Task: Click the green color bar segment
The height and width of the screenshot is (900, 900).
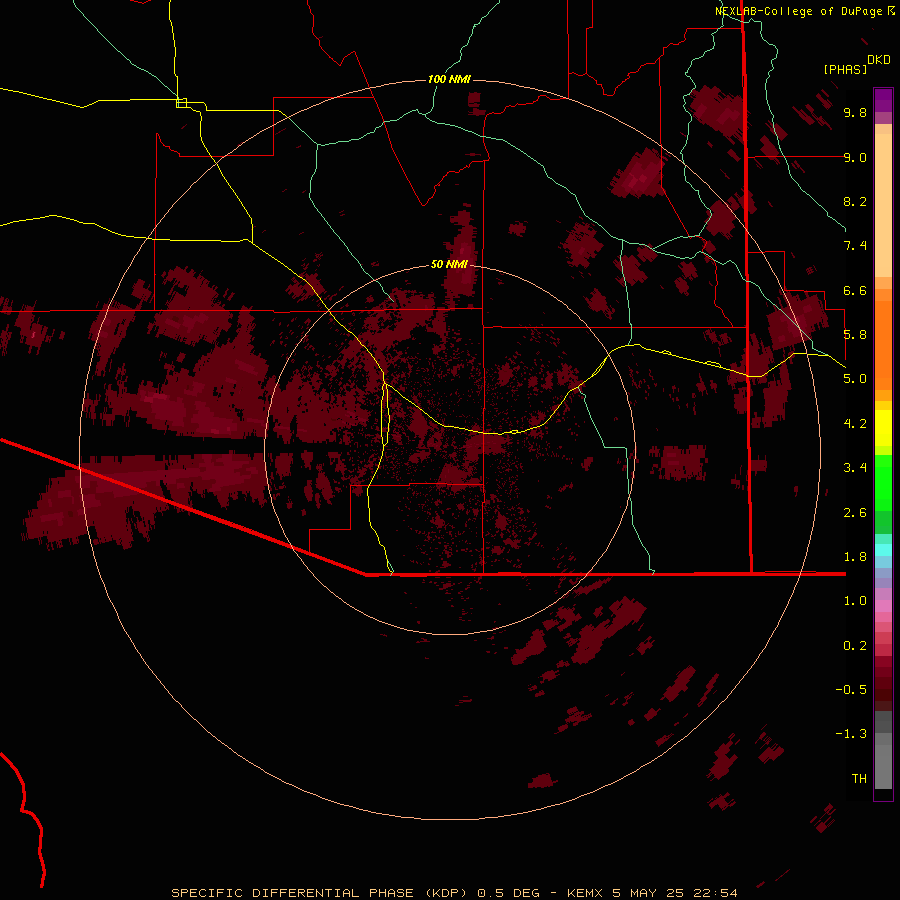Action: click(x=883, y=483)
